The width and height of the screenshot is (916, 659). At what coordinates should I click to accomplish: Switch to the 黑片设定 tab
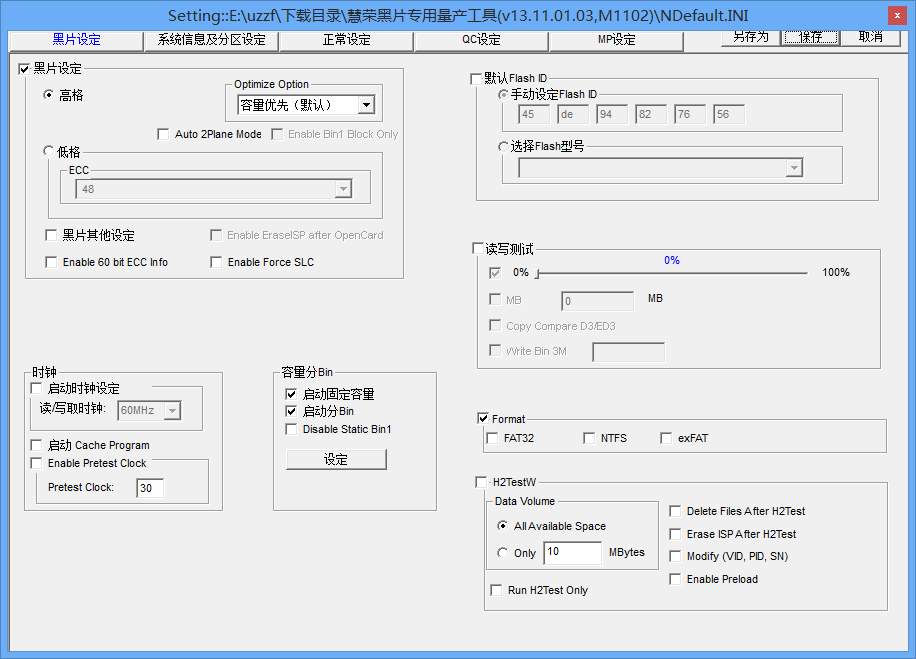(77, 40)
